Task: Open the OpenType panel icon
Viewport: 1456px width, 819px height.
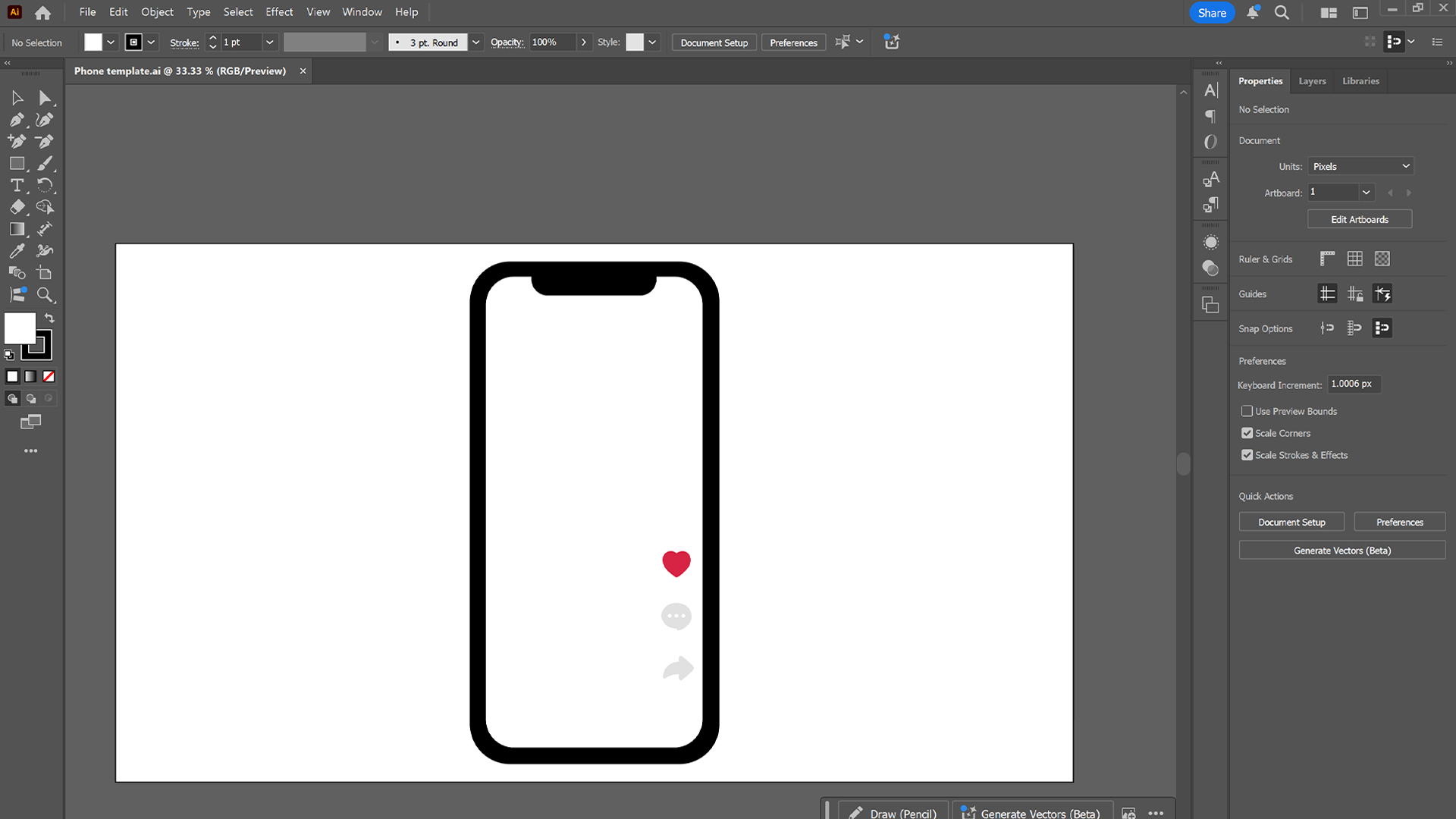Action: 1211,142
